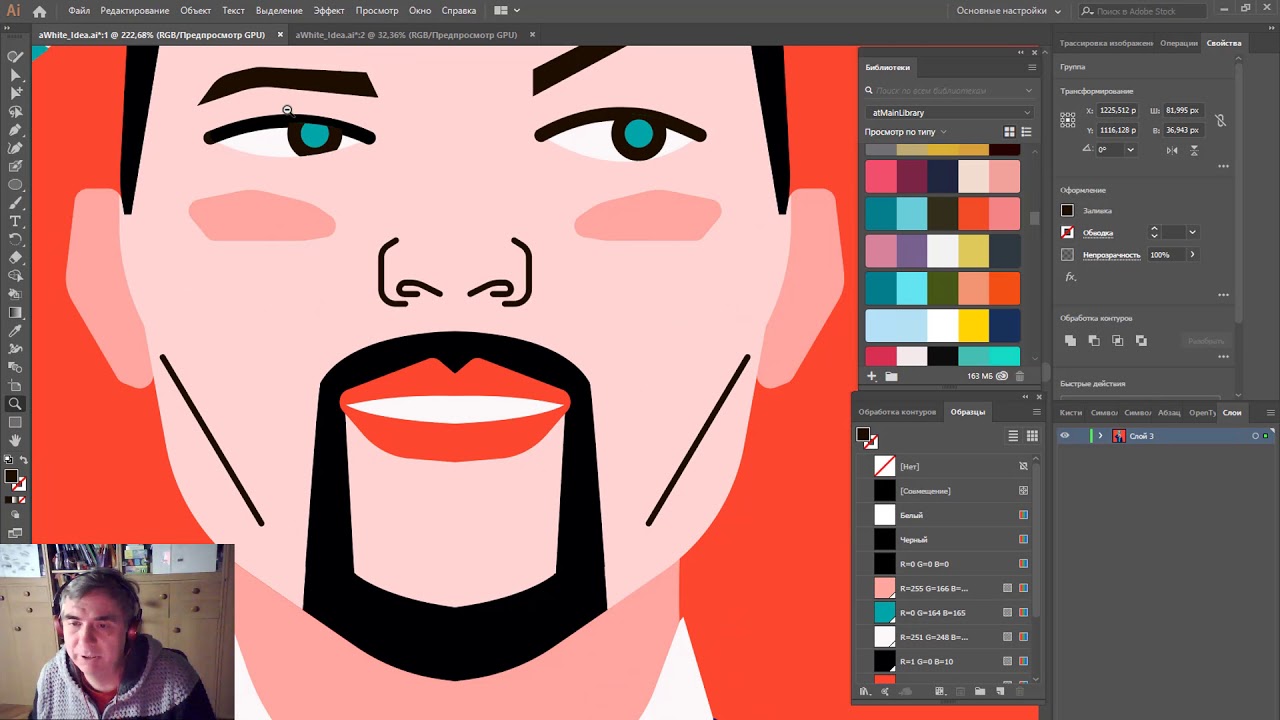
Task: Open the atMainLibrary dropdown
Action: 949,112
